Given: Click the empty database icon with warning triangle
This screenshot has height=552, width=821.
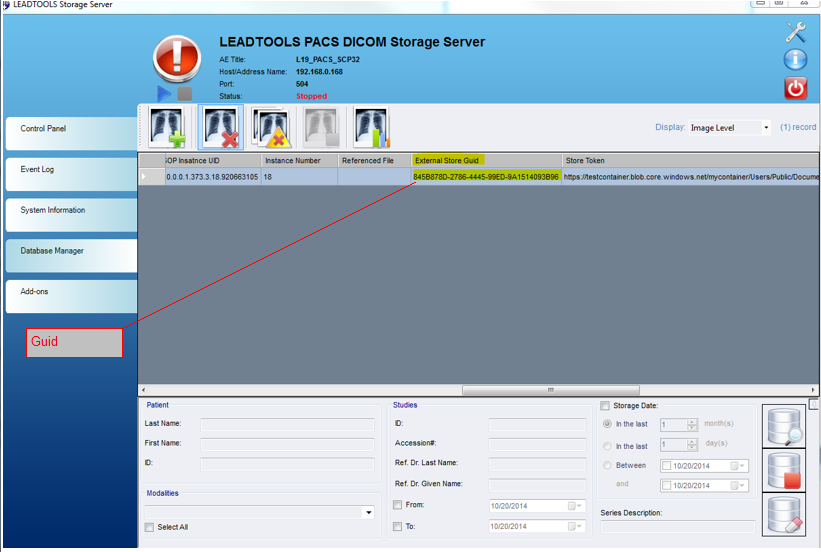Looking at the screenshot, I should click(x=271, y=127).
